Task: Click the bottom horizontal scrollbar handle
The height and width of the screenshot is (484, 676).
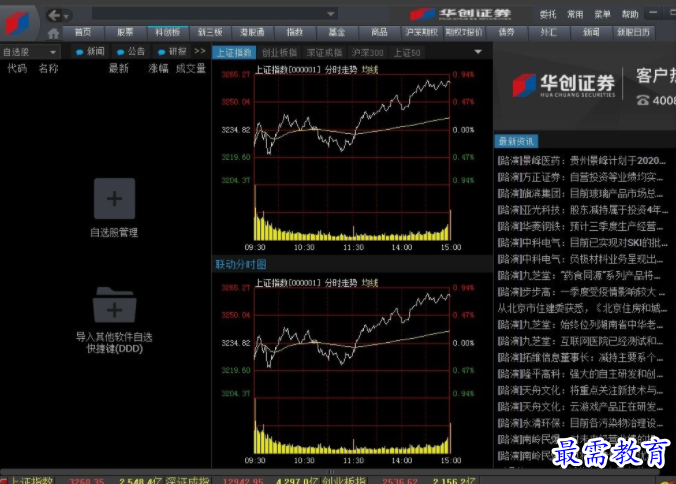Action: pos(331,472)
